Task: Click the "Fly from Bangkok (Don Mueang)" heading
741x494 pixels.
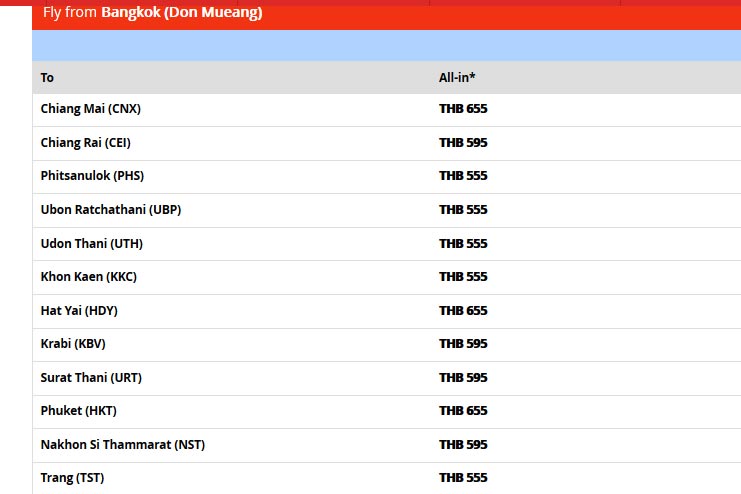Action: click(152, 13)
